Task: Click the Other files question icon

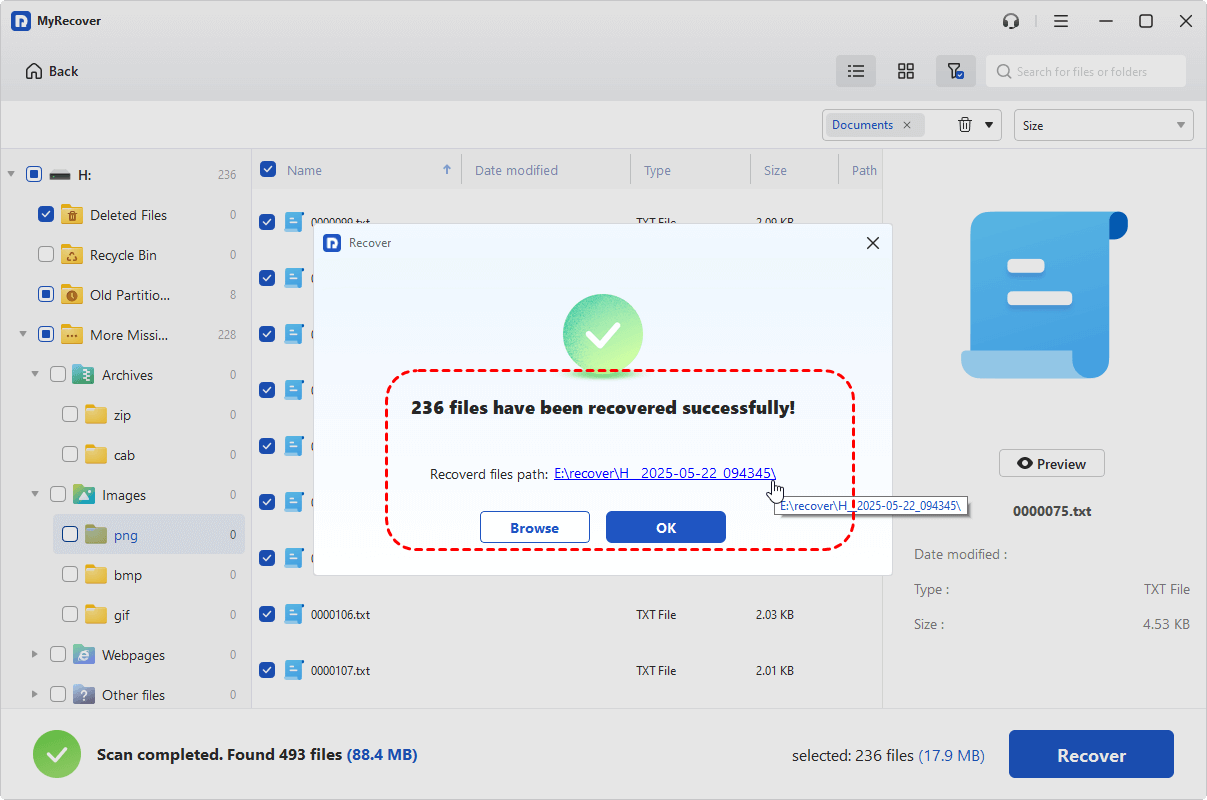Action: pos(84,694)
